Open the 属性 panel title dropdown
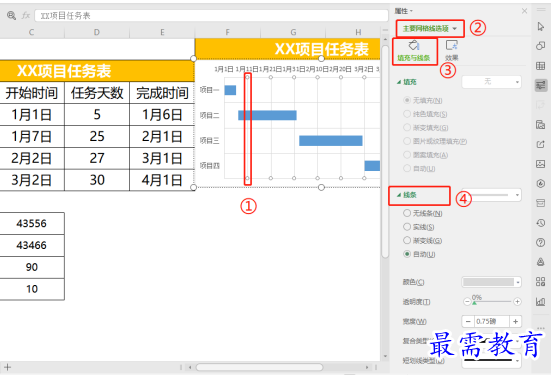 (404, 11)
